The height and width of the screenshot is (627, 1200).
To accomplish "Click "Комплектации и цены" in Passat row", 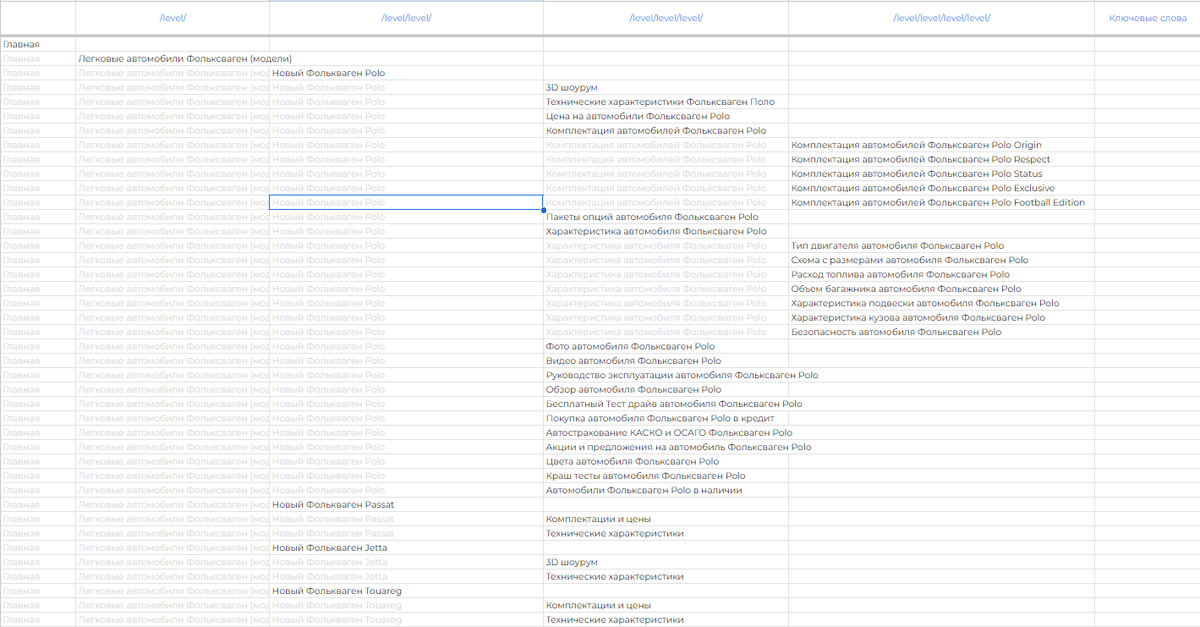I will click(666, 520).
